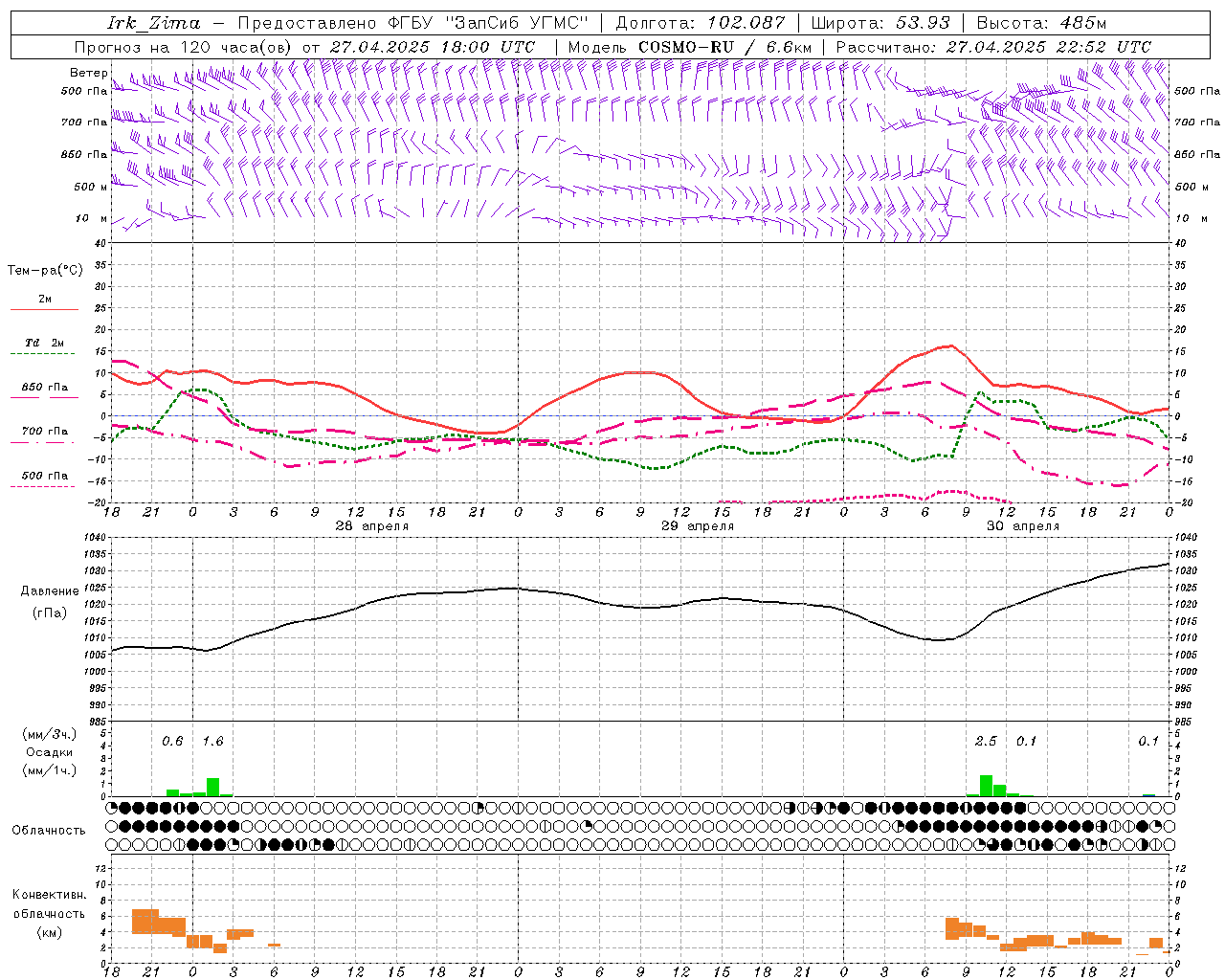Click the tallest green precipitation bar under 1.6
The image size is (1225, 980).
click(212, 788)
